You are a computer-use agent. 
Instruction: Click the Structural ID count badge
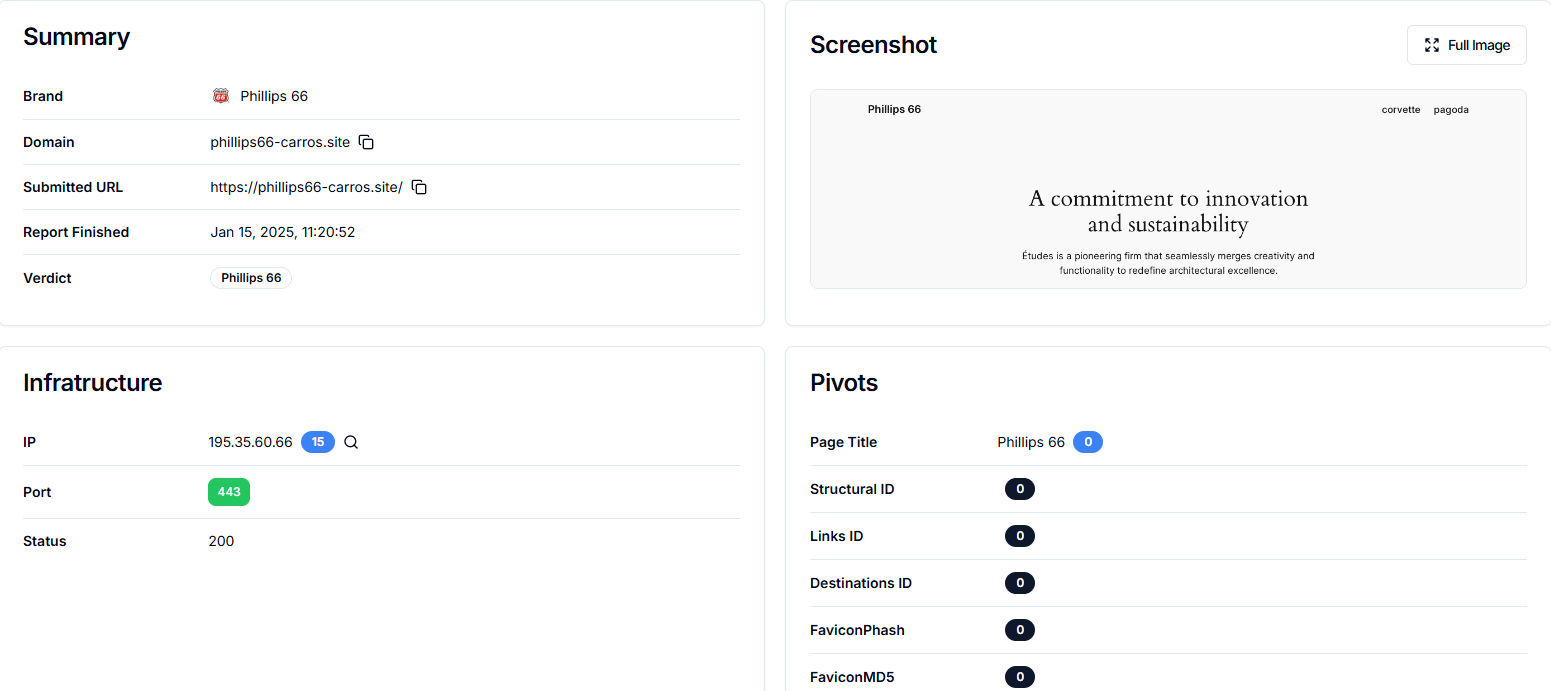click(1020, 489)
